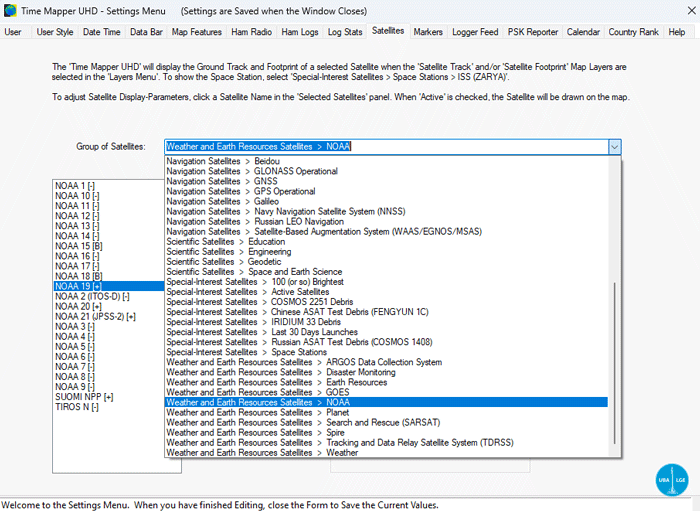This screenshot has width=700, height=511.
Task: Open the Data Bar tab
Action: click(146, 32)
